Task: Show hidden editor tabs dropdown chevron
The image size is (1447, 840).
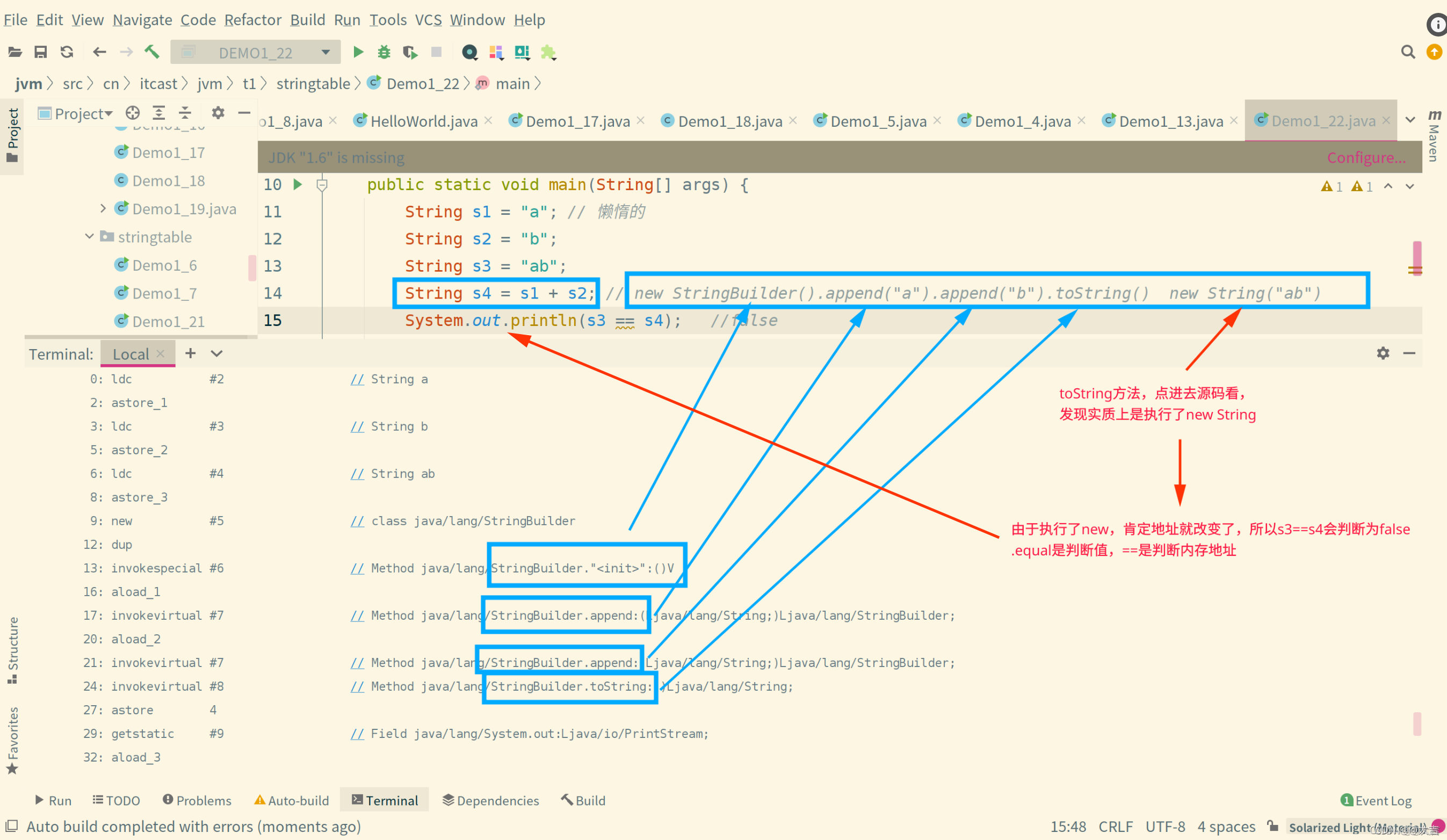Action: [1410, 120]
